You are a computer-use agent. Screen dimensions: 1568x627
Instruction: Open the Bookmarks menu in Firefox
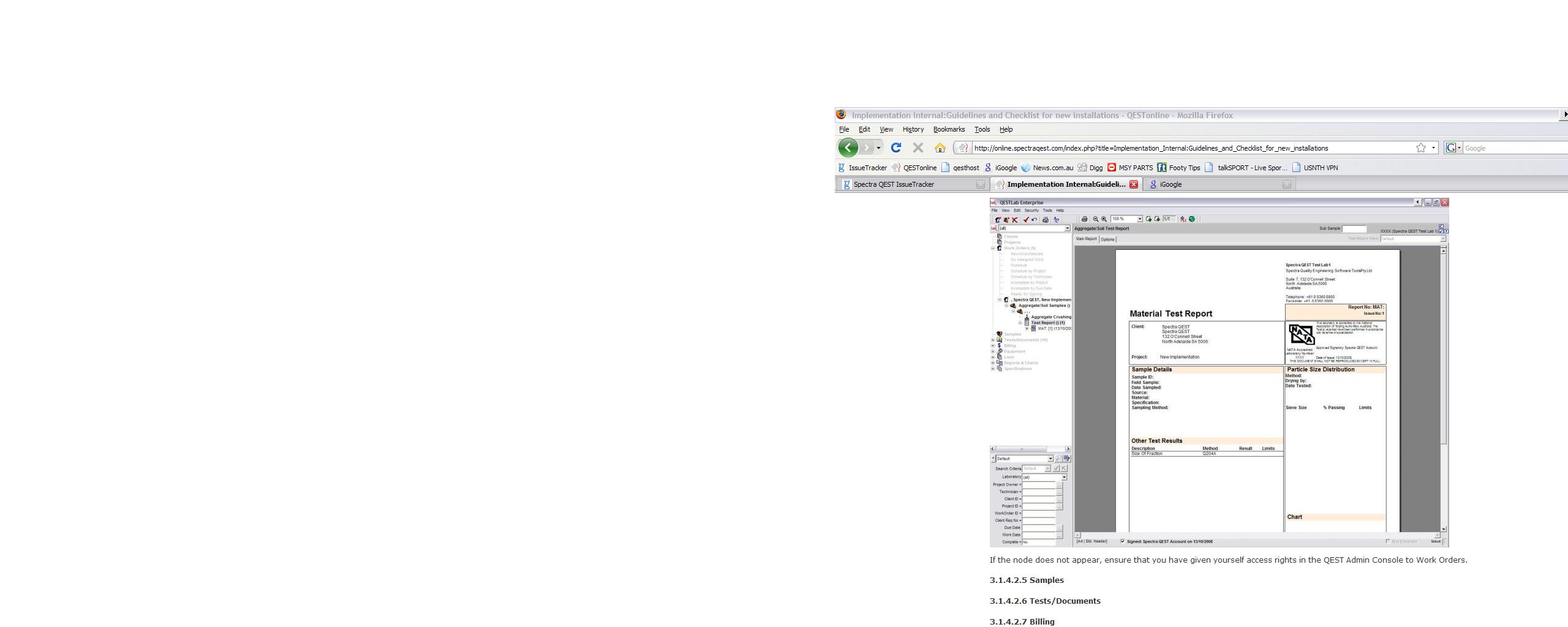click(x=949, y=129)
